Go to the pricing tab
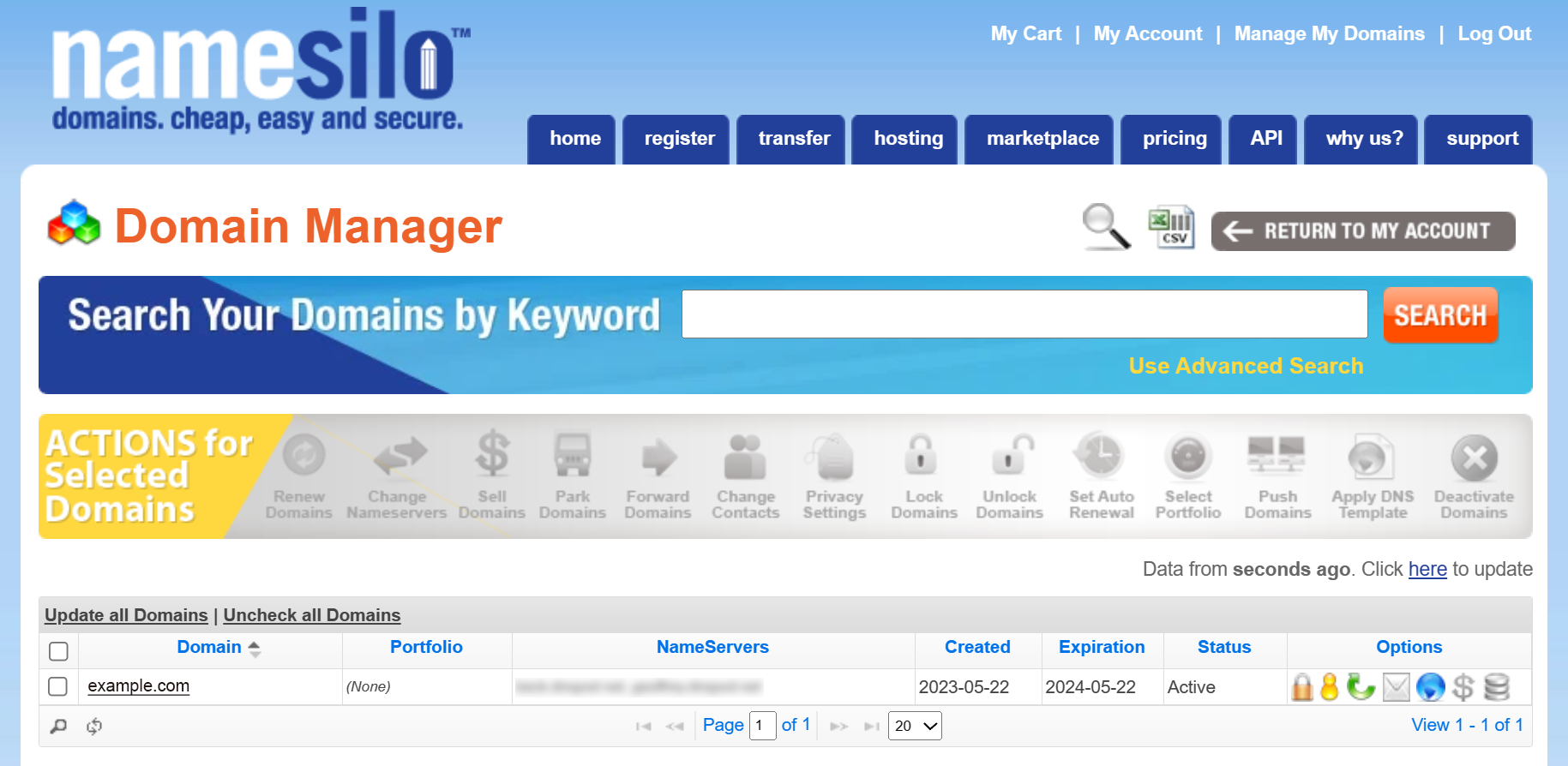This screenshot has height=766, width=1568. click(x=1174, y=139)
